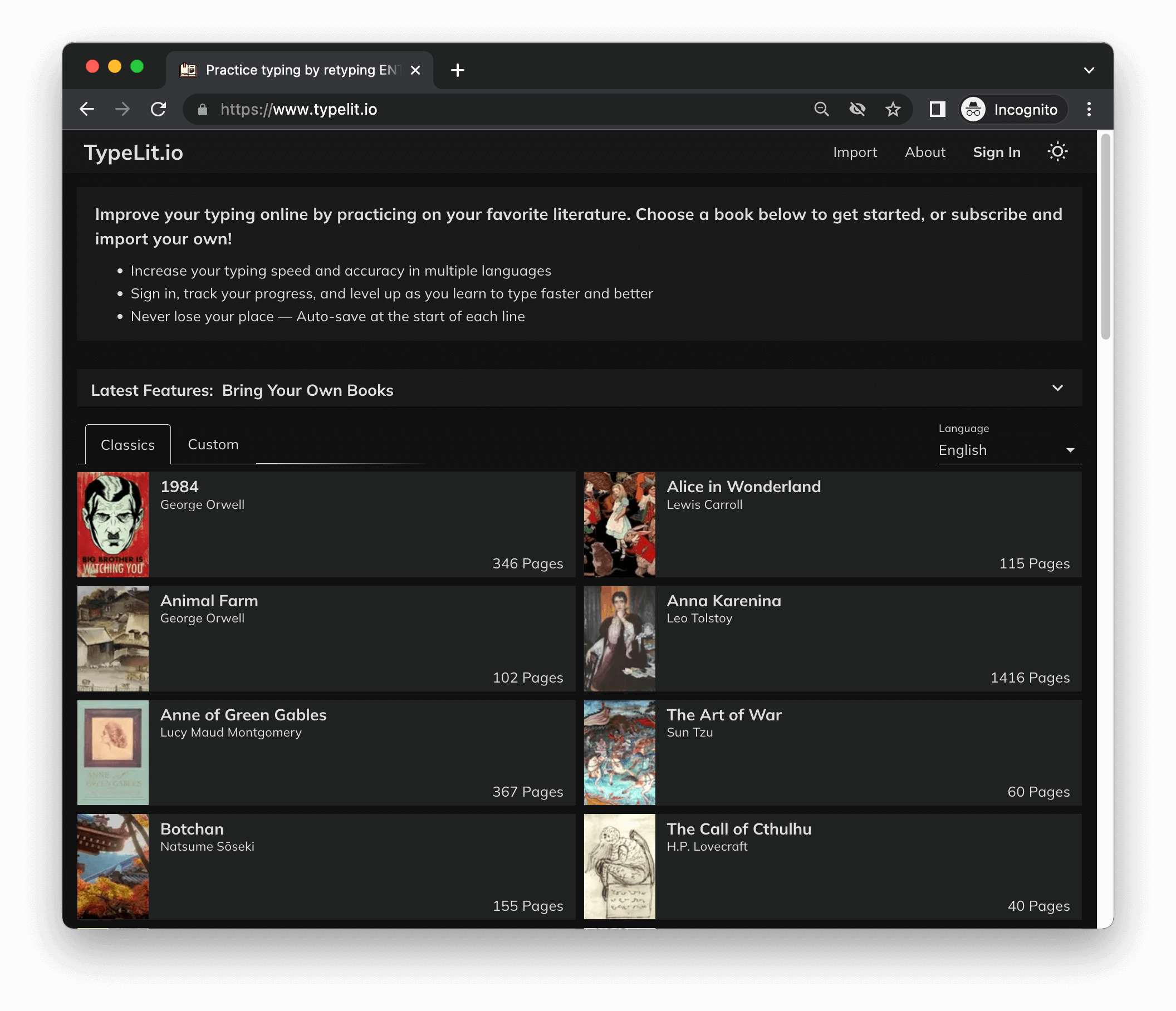Image resolution: width=1176 pixels, height=1011 pixels.
Task: Bookmark page with the star icon
Action: click(893, 109)
